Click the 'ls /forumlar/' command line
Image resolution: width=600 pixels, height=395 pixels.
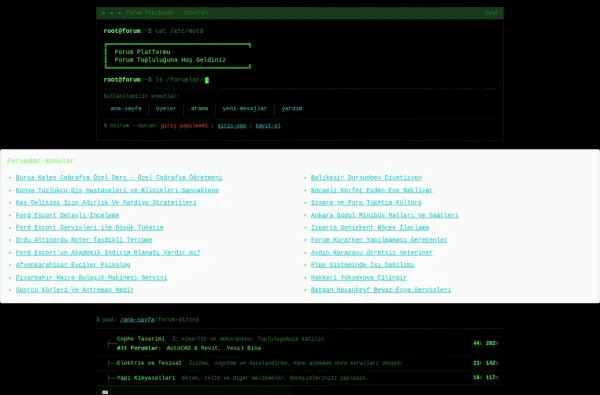click(179, 80)
